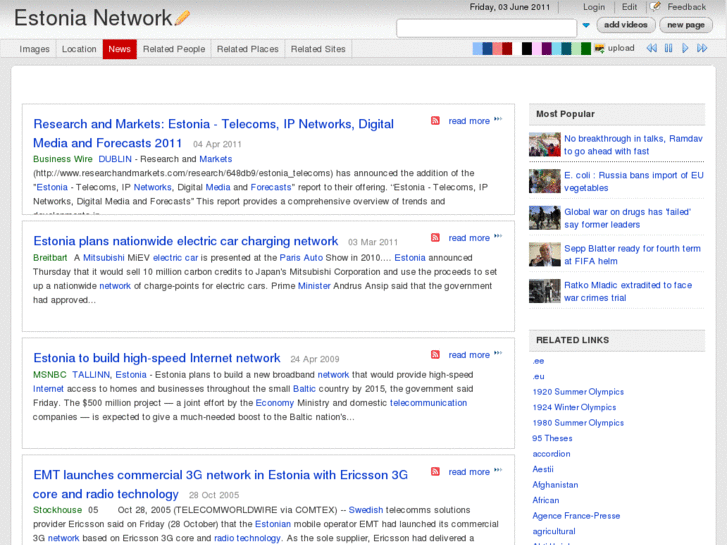Viewport: 727px width, 545px height.
Task: Open the Agence France-Presse related link
Action: click(x=576, y=516)
